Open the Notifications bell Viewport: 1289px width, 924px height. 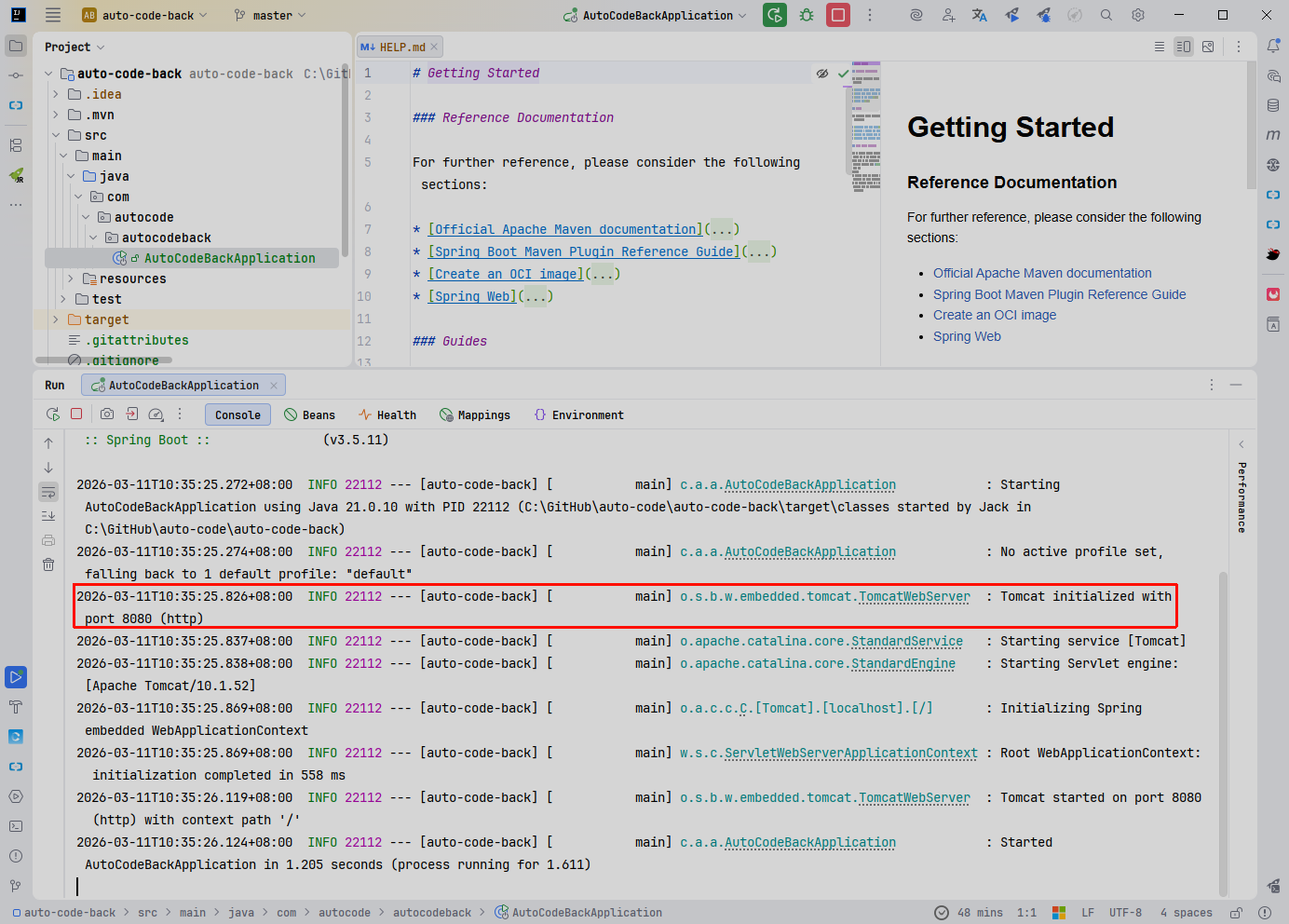(x=1273, y=46)
